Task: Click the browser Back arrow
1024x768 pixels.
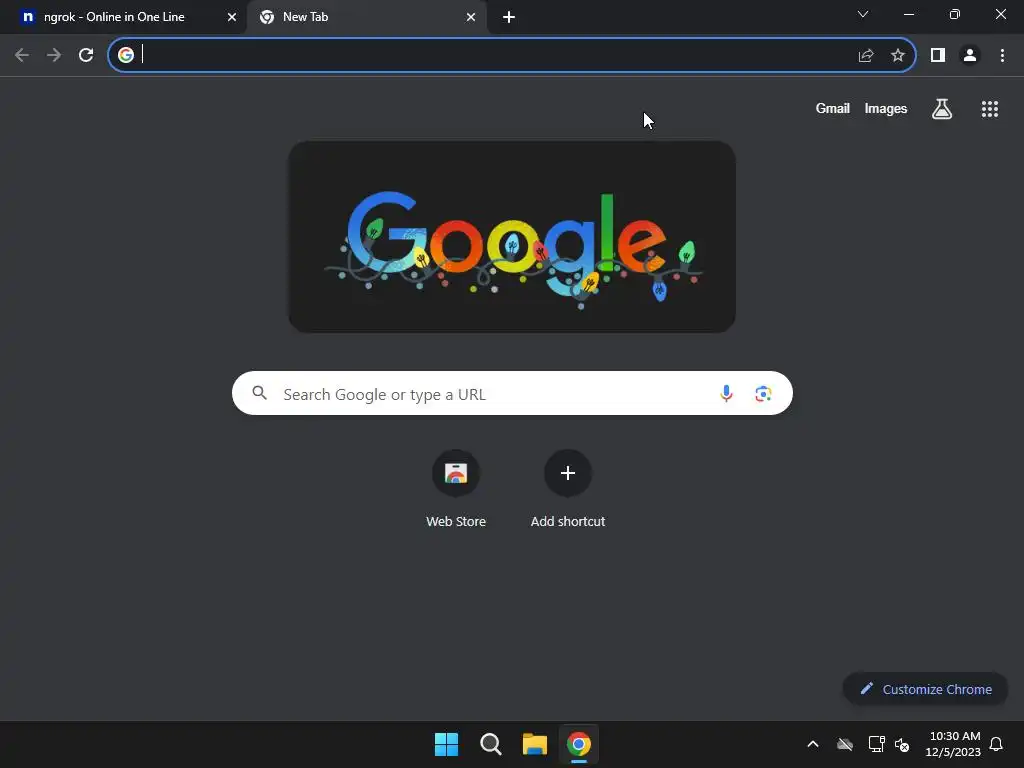Action: tap(22, 56)
